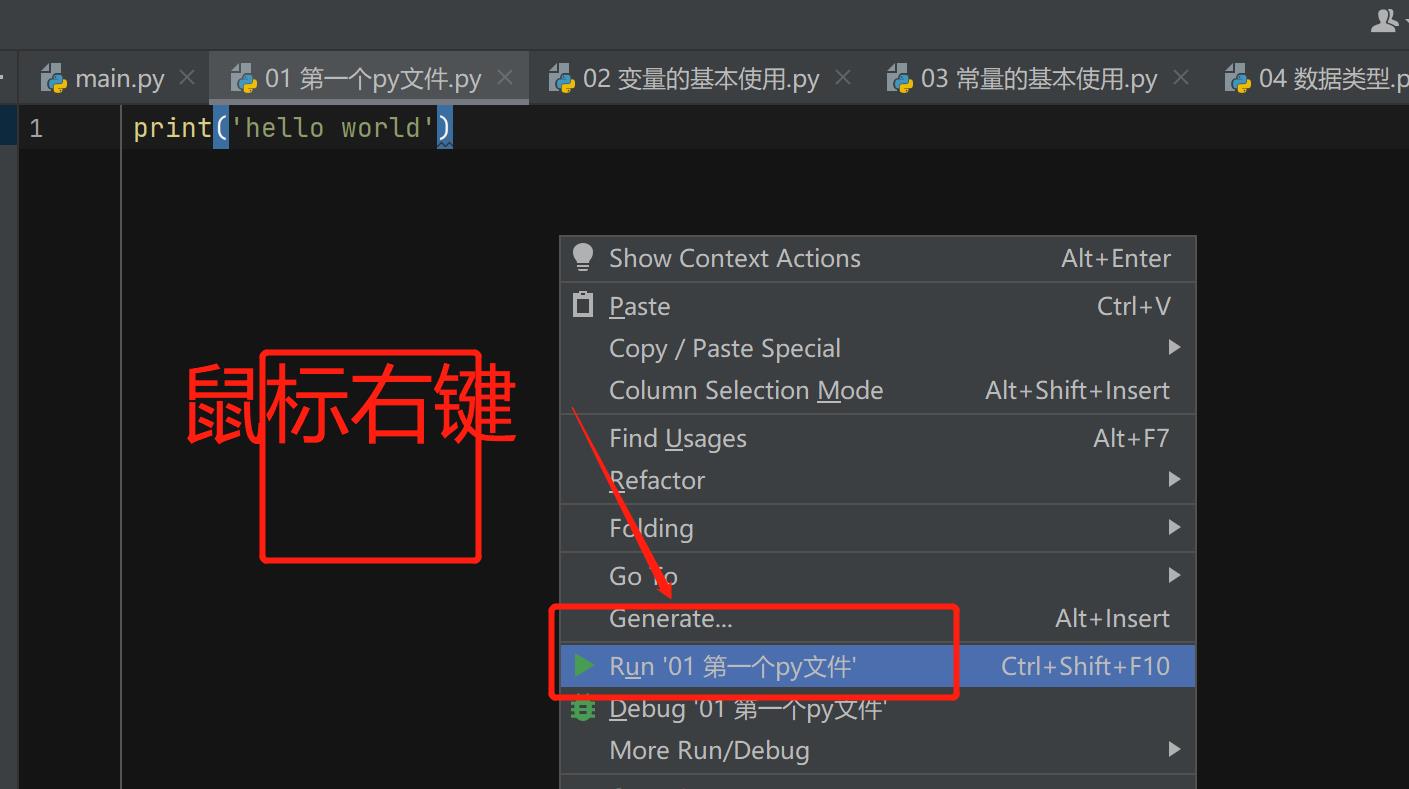Click the print('hello world') code line

293,128
